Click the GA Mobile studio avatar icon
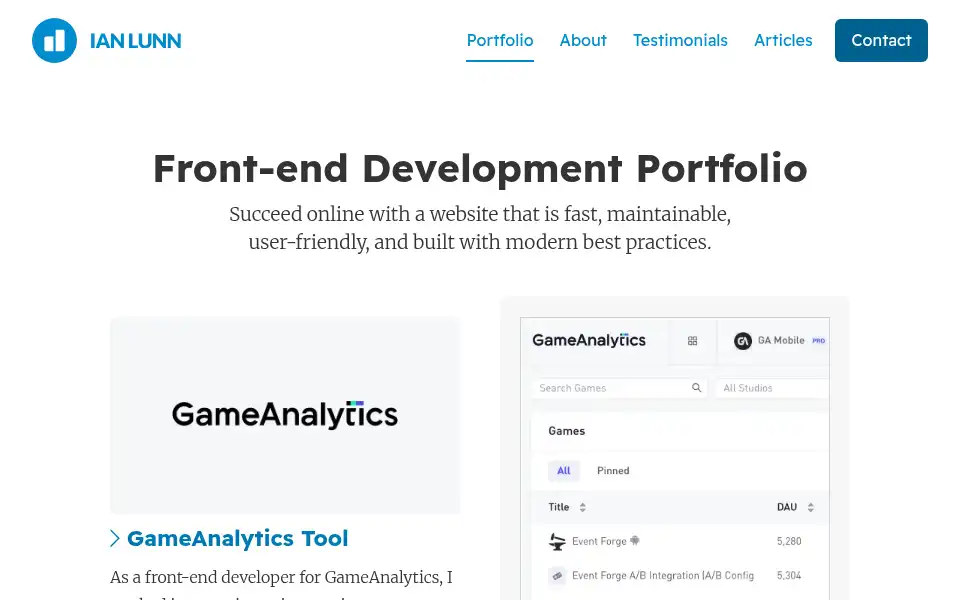The width and height of the screenshot is (960, 600). click(743, 341)
